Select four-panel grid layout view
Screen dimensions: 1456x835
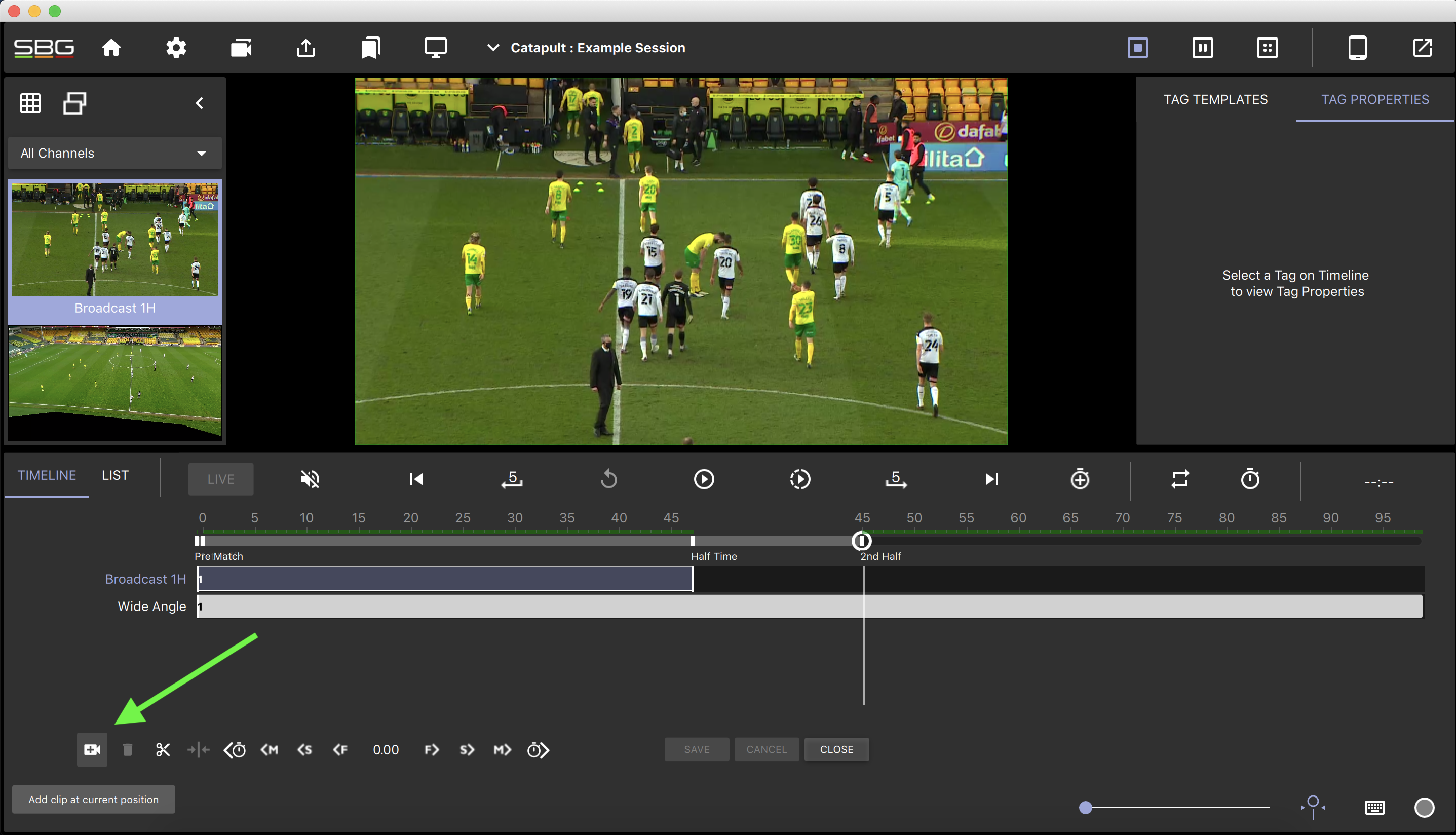tap(1267, 48)
